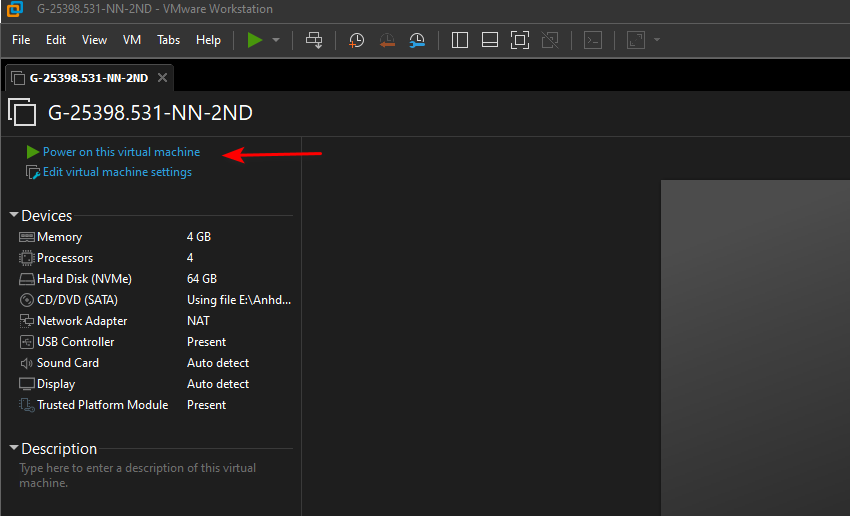
Task: Open the VM menu
Action: tap(132, 40)
